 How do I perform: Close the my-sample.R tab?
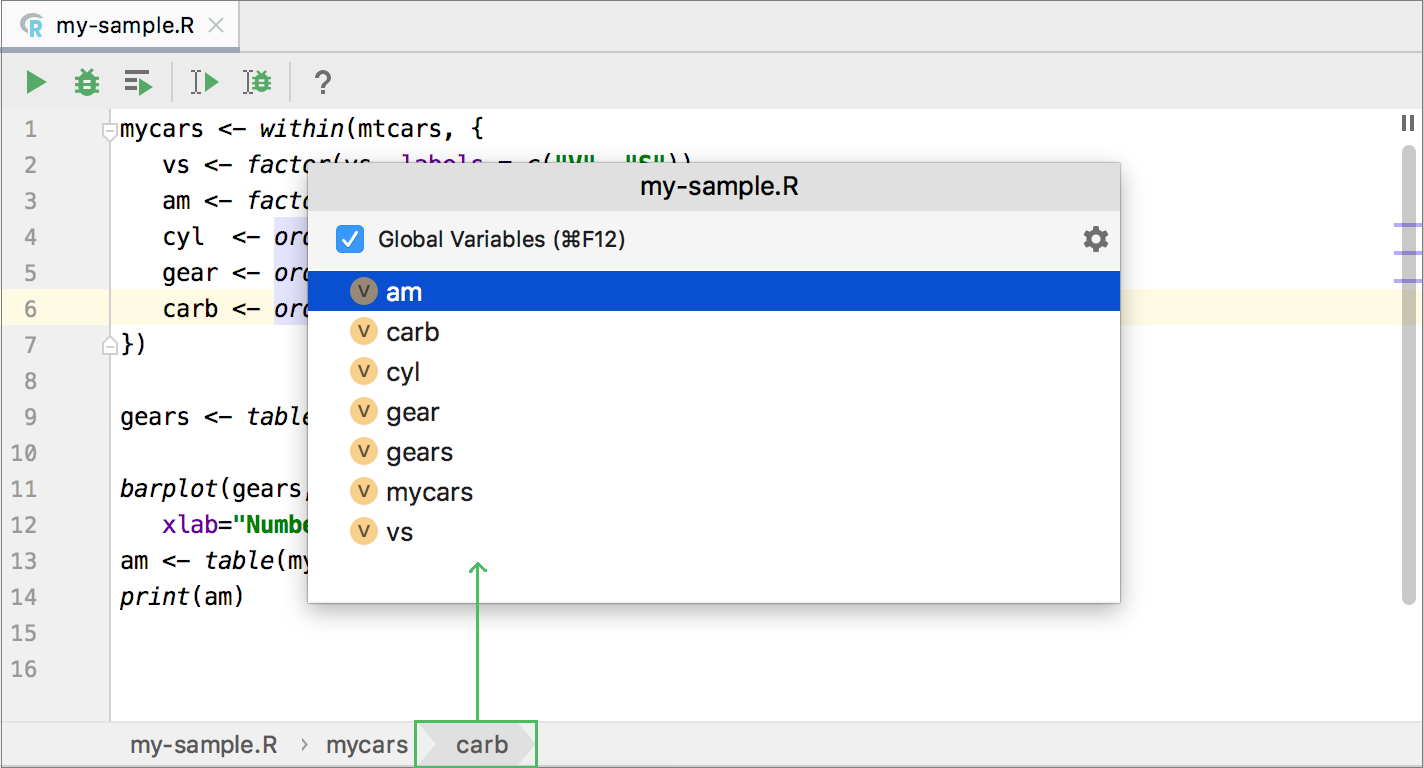217,27
